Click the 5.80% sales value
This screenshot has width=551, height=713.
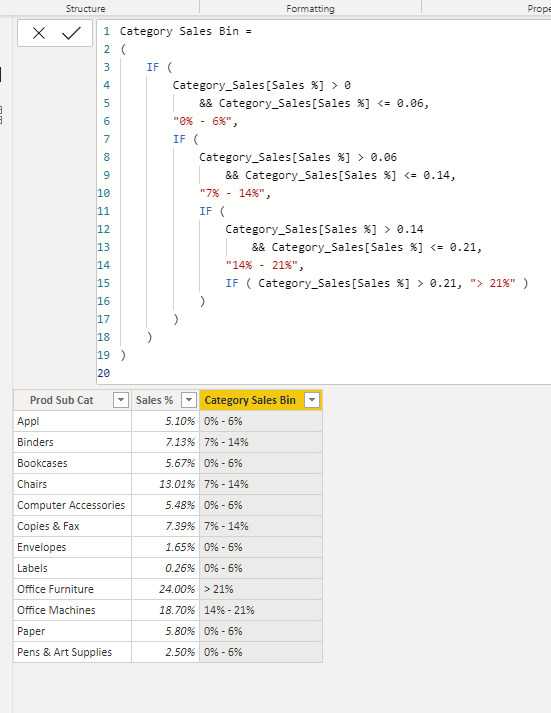[165, 631]
